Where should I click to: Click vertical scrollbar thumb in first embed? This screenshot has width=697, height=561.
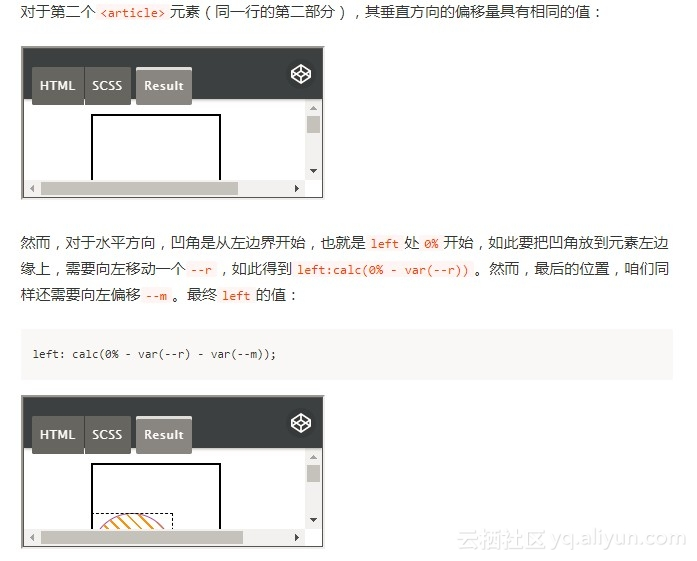tap(313, 124)
